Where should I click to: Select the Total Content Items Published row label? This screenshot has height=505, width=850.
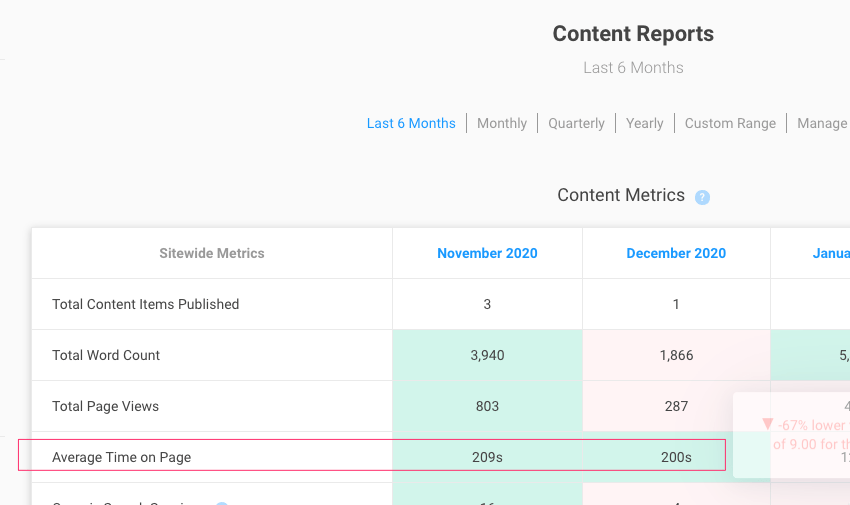point(145,305)
